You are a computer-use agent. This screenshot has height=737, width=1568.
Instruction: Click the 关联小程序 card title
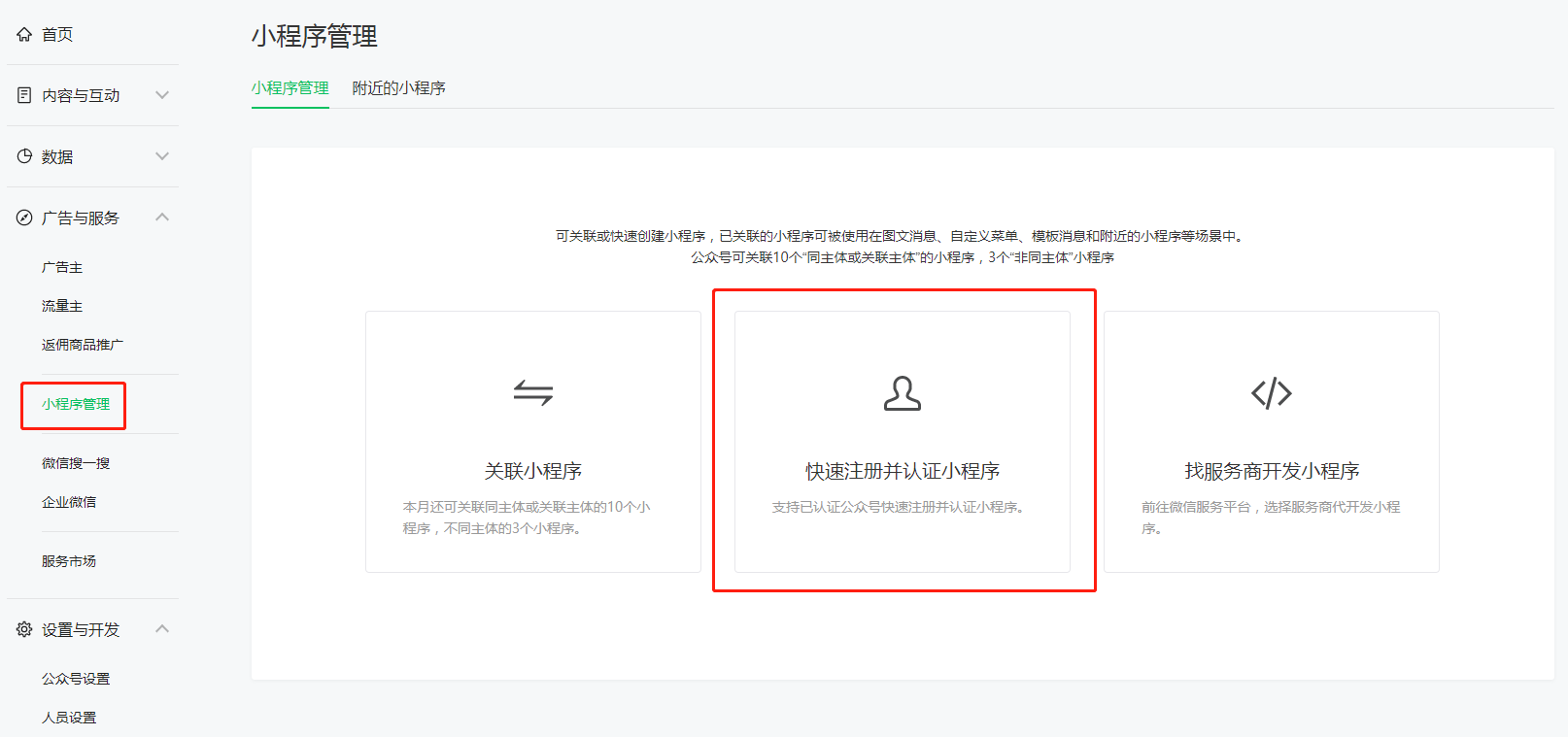click(x=532, y=471)
